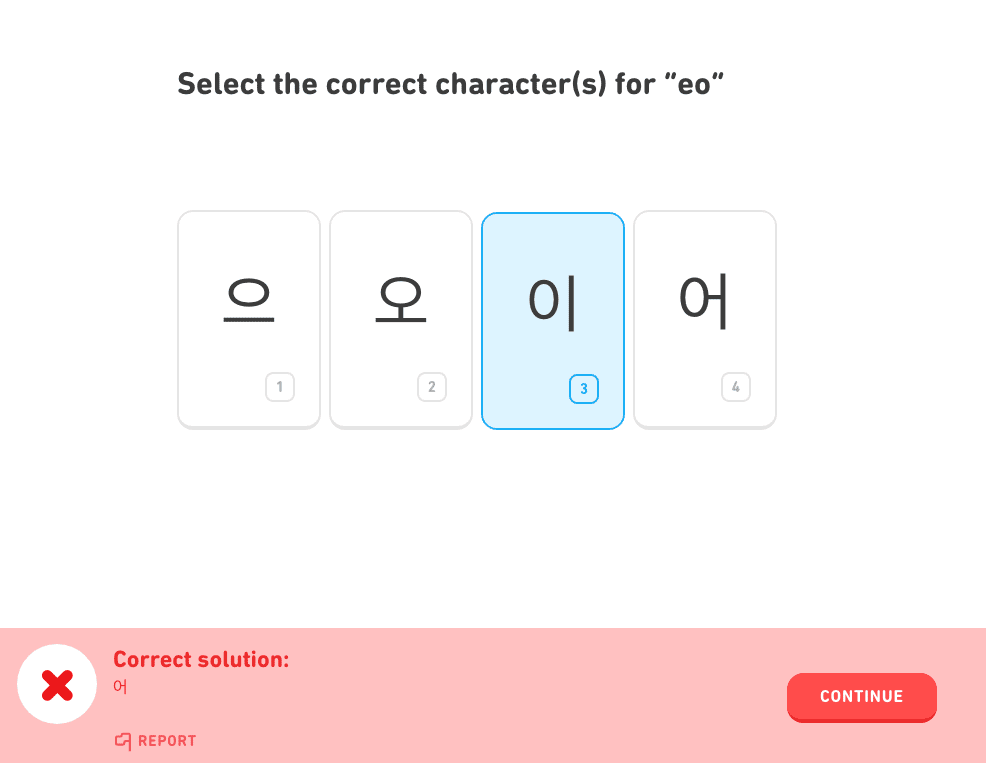986x763 pixels.
Task: Click the word "for" in the heading
Action: coord(635,84)
